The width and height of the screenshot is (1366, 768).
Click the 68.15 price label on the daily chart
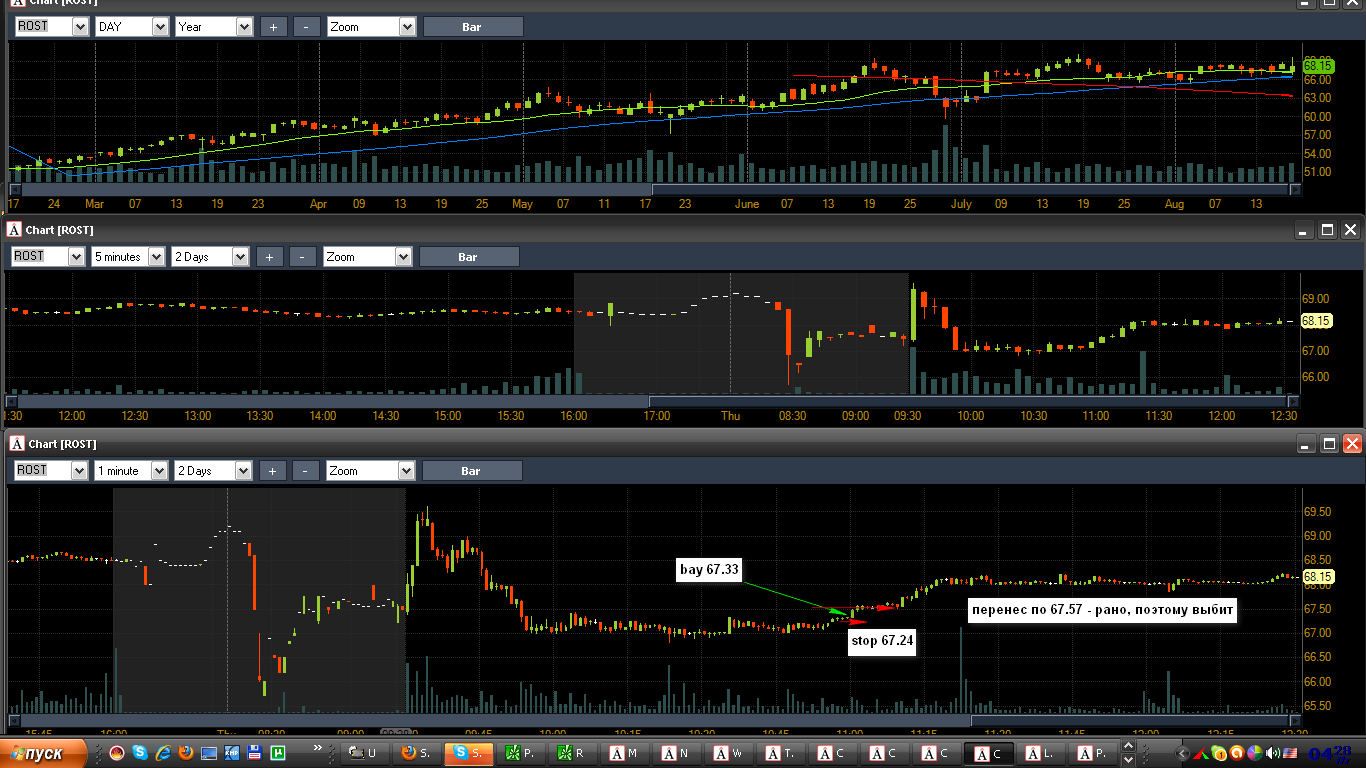pos(1319,65)
